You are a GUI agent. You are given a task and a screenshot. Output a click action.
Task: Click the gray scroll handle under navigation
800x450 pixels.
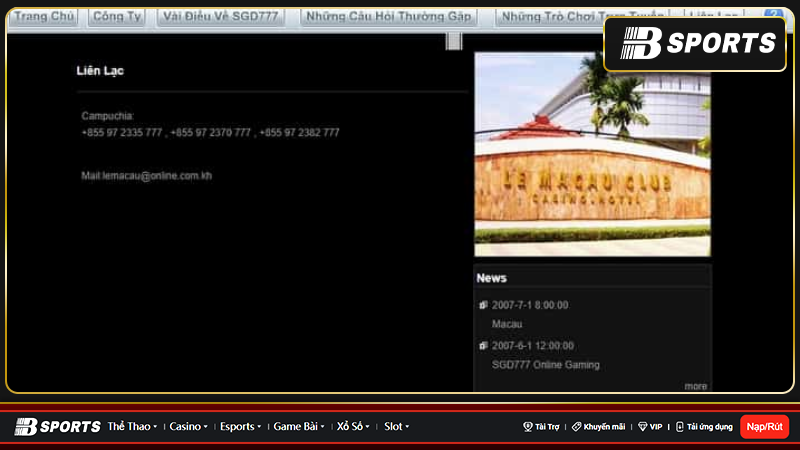point(454,41)
